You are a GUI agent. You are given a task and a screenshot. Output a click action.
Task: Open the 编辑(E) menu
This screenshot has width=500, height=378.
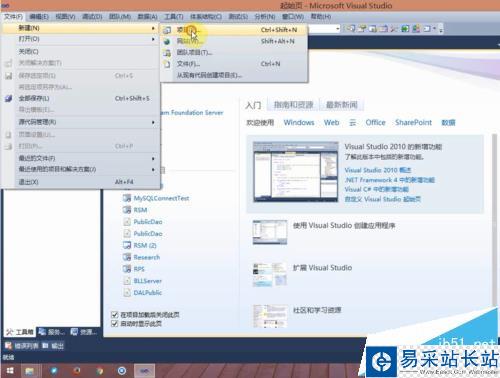click(x=39, y=16)
